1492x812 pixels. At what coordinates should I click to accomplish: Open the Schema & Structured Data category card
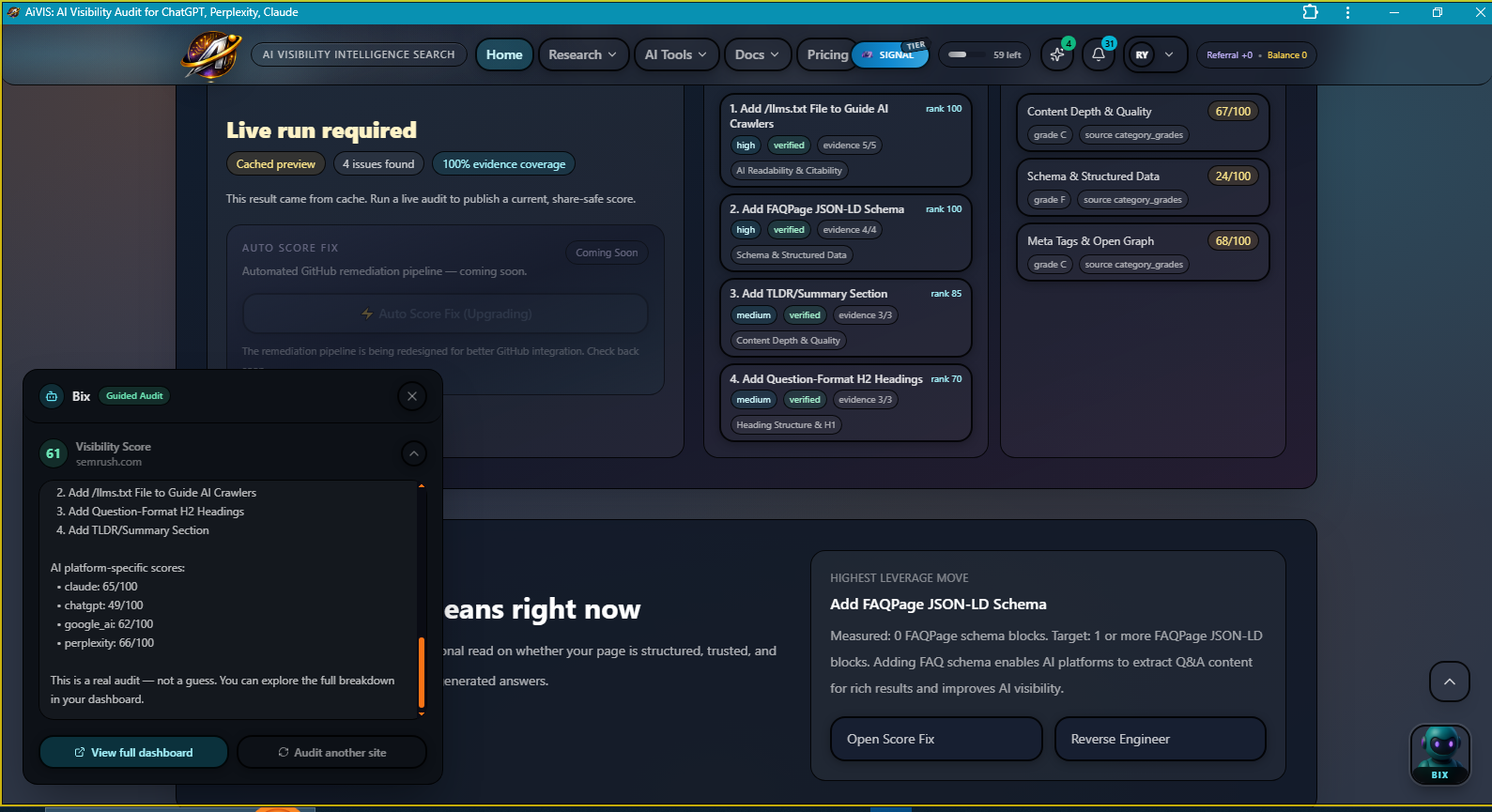point(1143,188)
